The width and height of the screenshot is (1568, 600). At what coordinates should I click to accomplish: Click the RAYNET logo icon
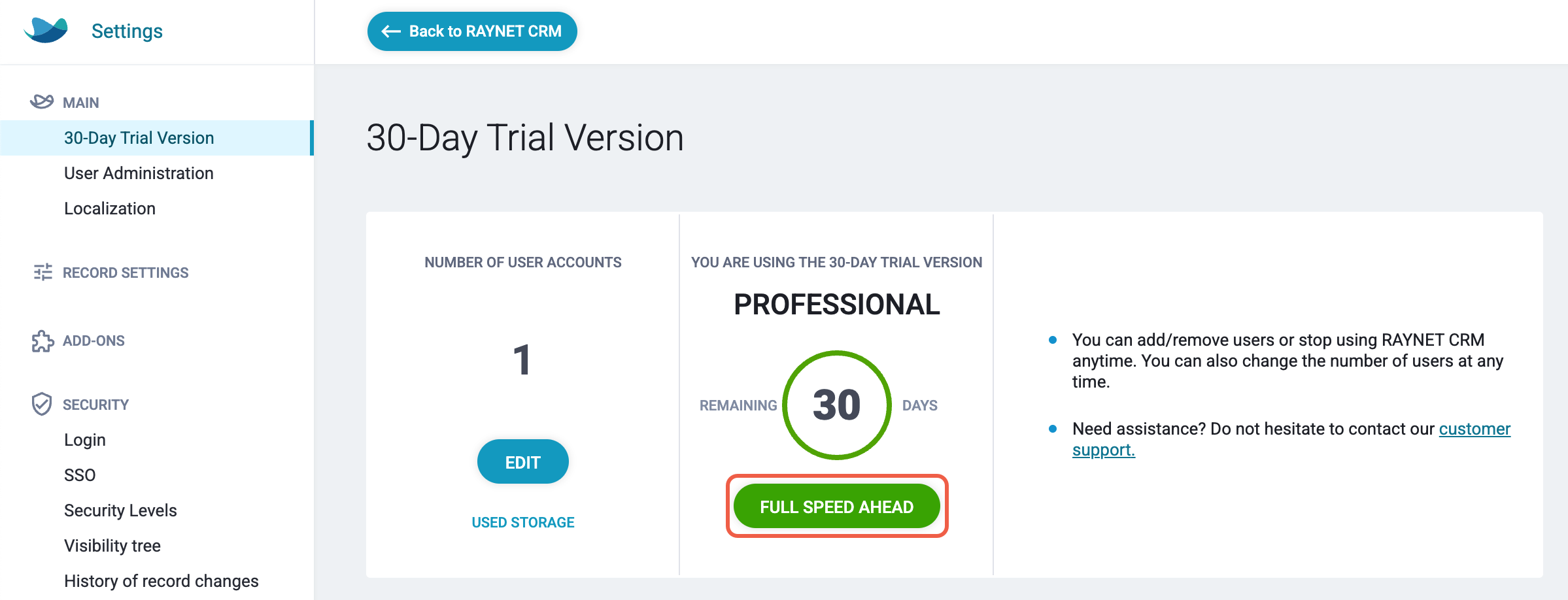[x=46, y=30]
